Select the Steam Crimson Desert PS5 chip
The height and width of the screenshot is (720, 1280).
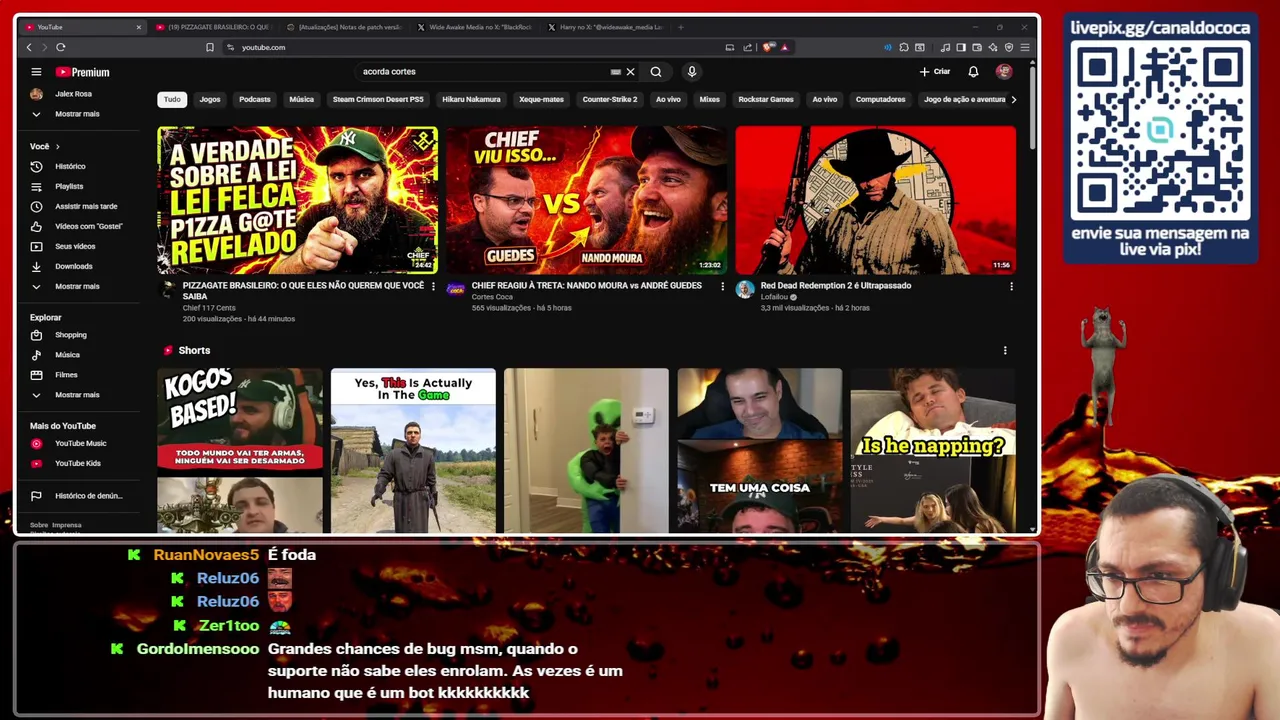point(378,99)
